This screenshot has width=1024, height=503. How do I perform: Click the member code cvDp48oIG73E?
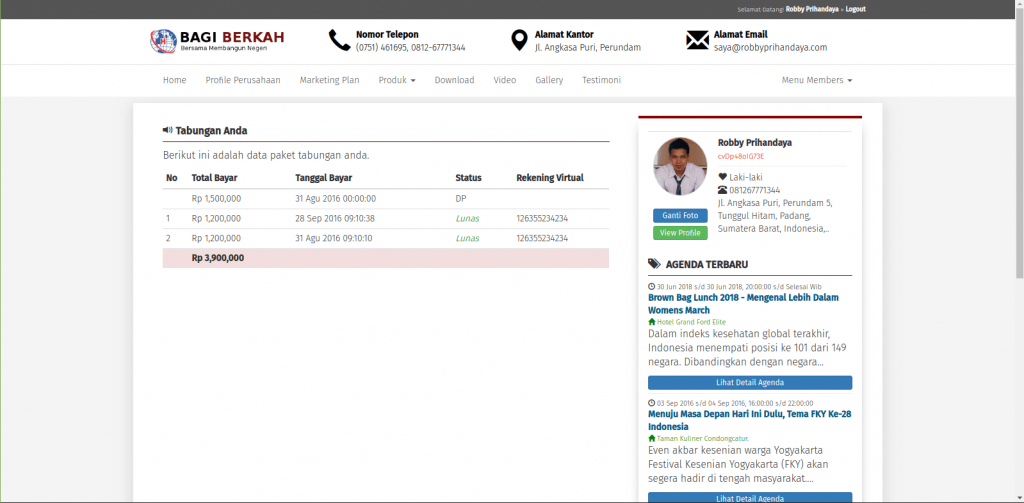click(x=741, y=157)
